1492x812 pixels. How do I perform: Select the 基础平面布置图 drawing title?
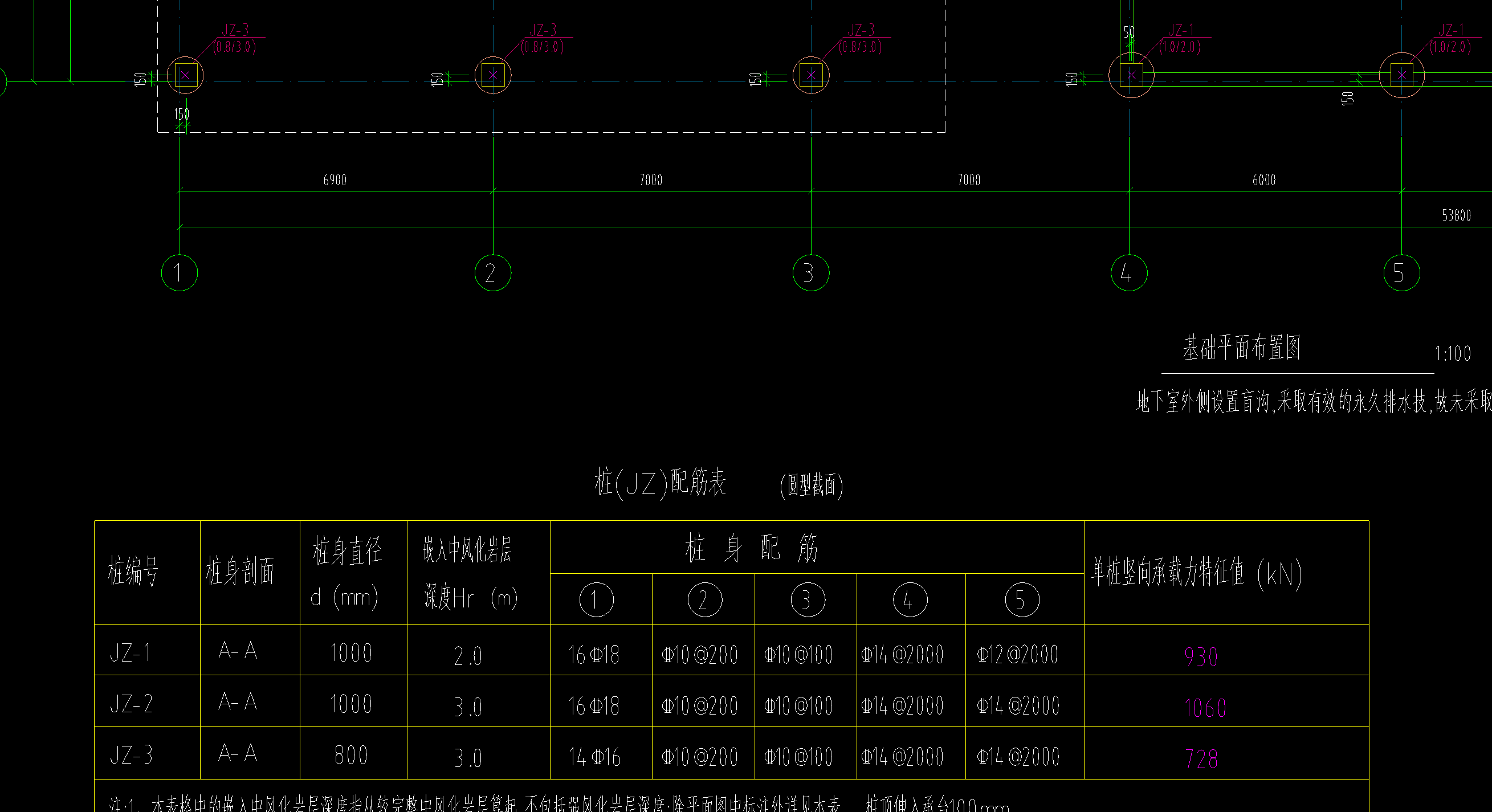(x=1242, y=348)
